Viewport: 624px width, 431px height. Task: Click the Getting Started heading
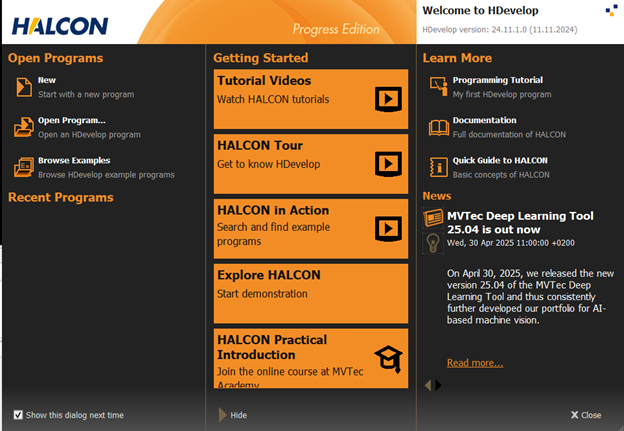pyautogui.click(x=261, y=58)
